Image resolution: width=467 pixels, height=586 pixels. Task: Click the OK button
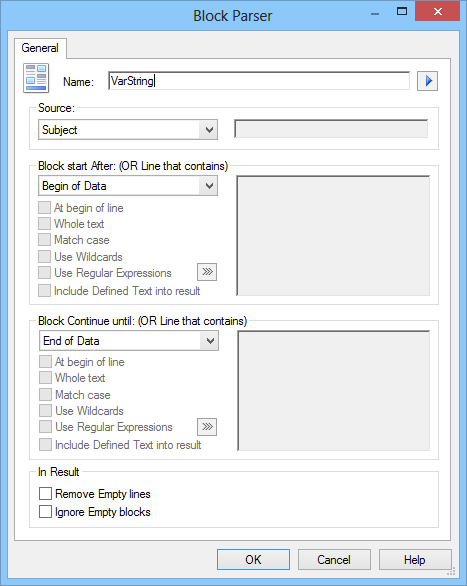pos(253,559)
